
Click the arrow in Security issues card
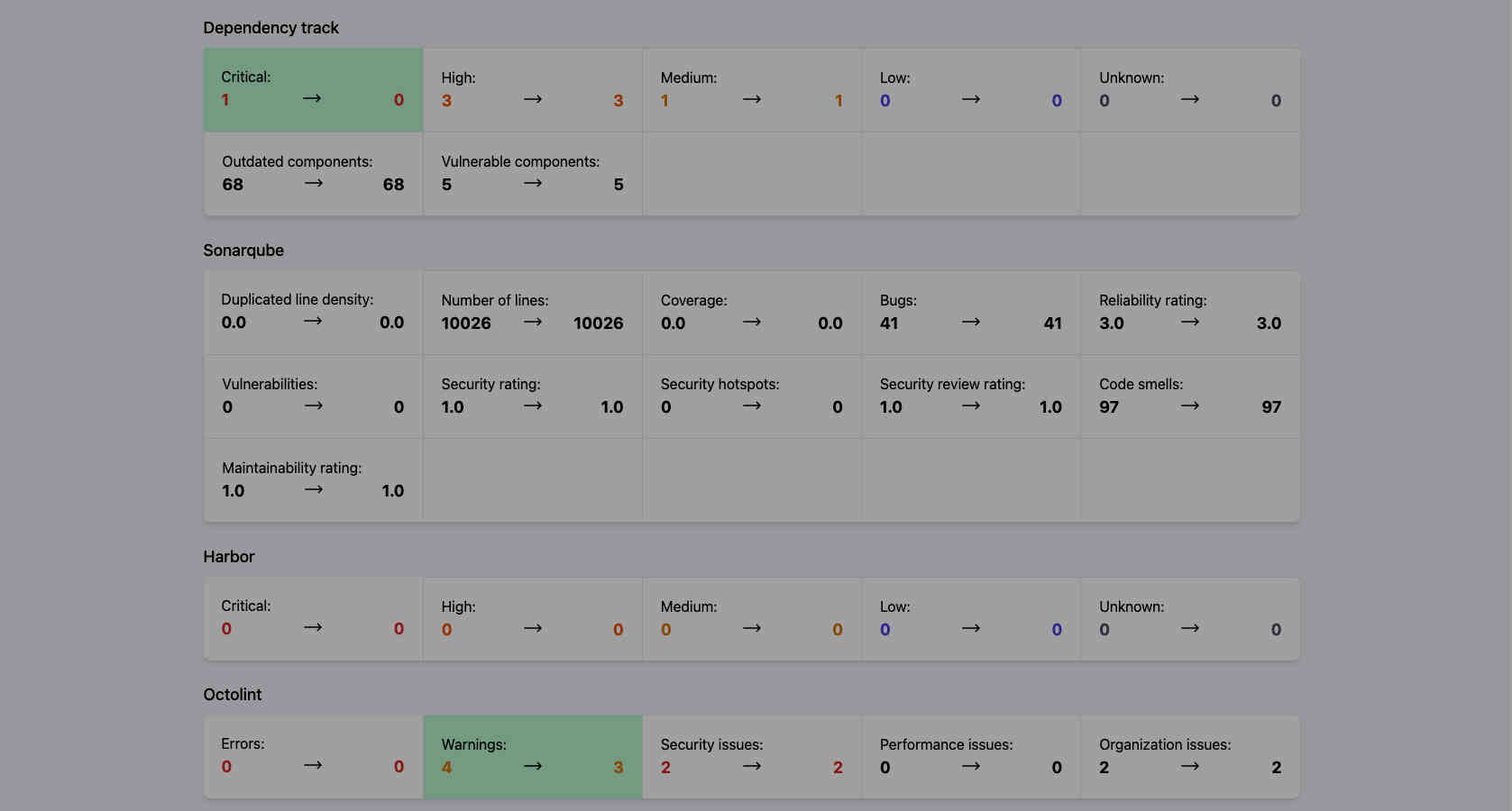(752, 766)
